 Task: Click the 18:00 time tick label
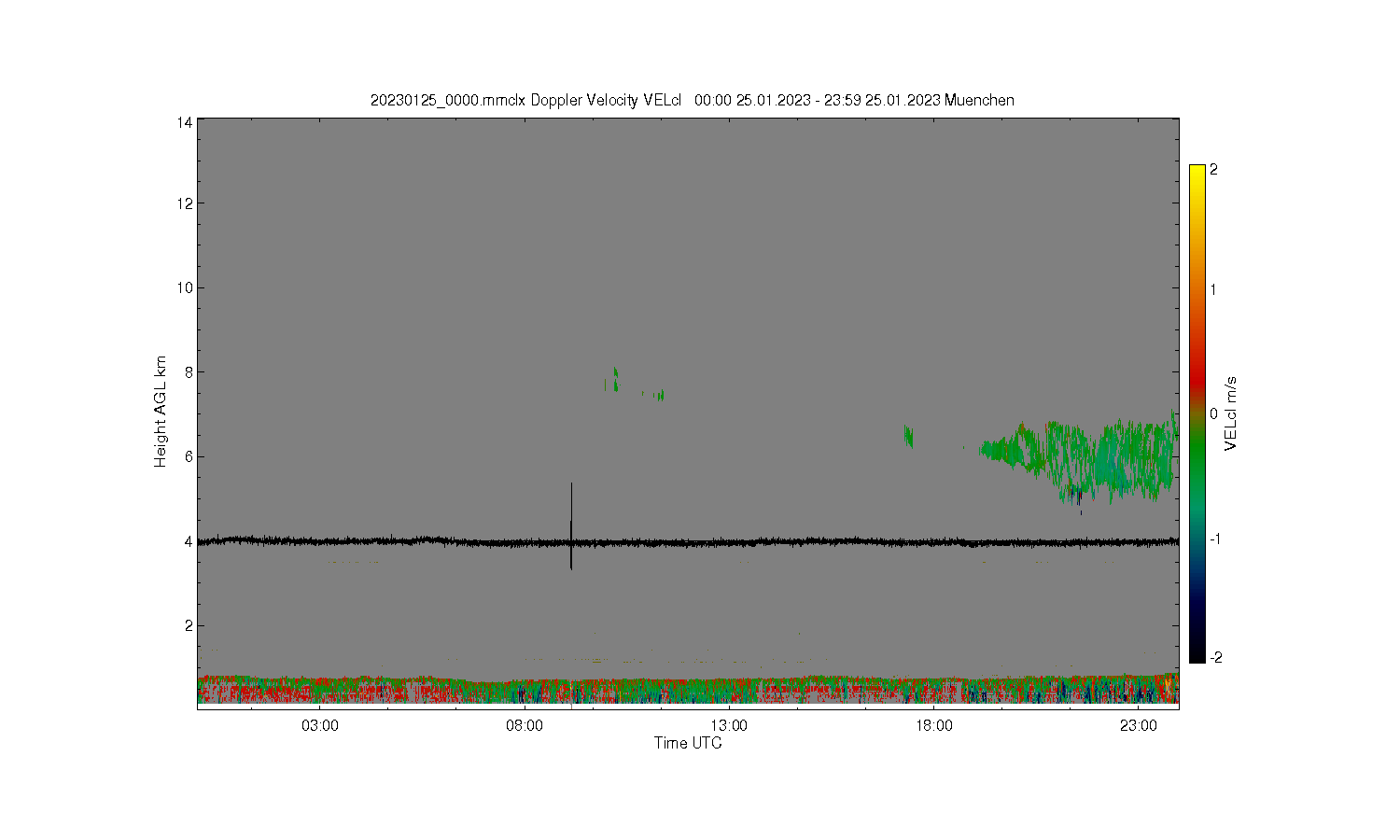click(933, 726)
